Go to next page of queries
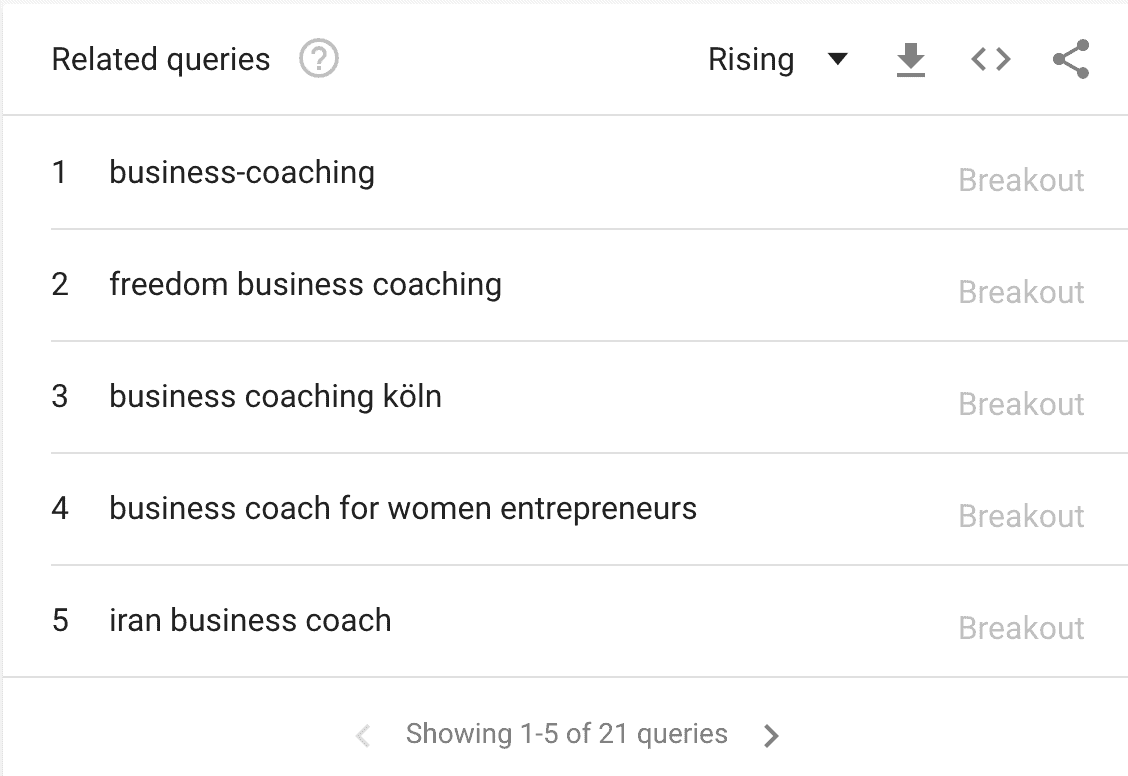 click(x=770, y=736)
